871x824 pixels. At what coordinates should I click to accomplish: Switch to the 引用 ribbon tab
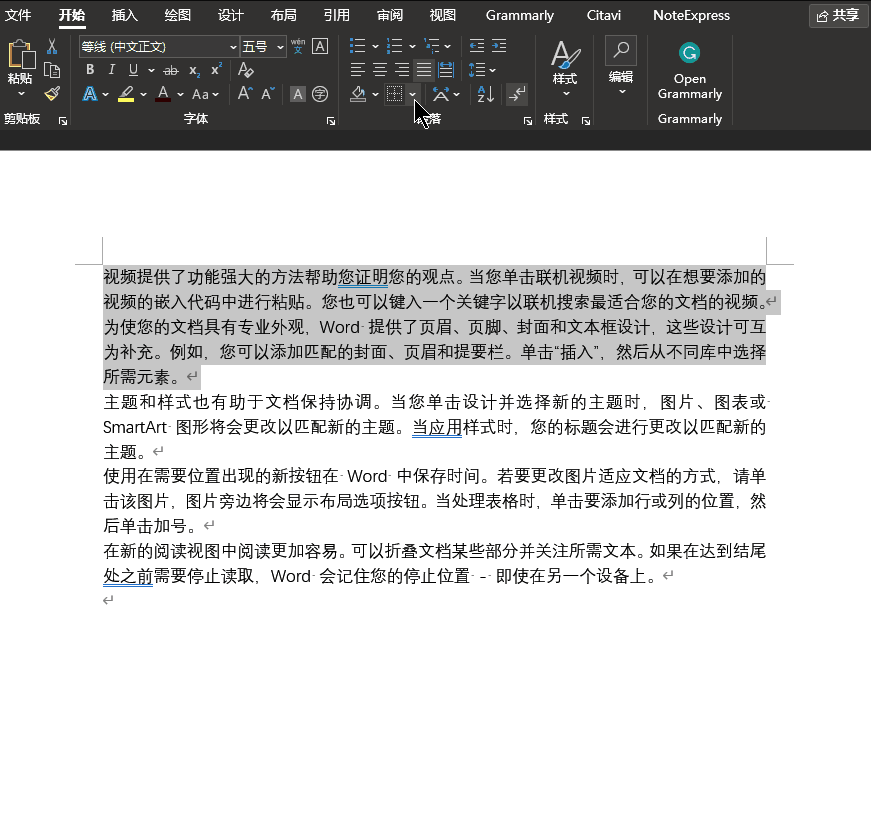click(x=337, y=15)
